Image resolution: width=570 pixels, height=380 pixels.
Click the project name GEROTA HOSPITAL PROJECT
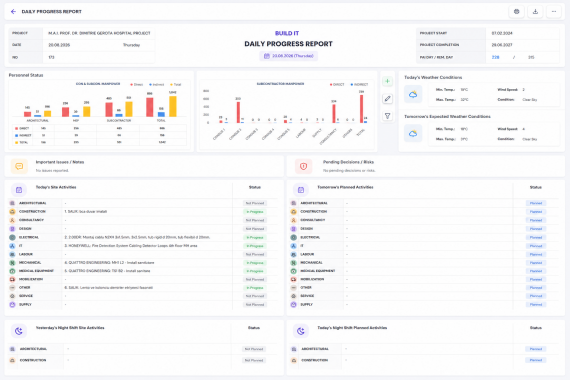(x=99, y=33)
